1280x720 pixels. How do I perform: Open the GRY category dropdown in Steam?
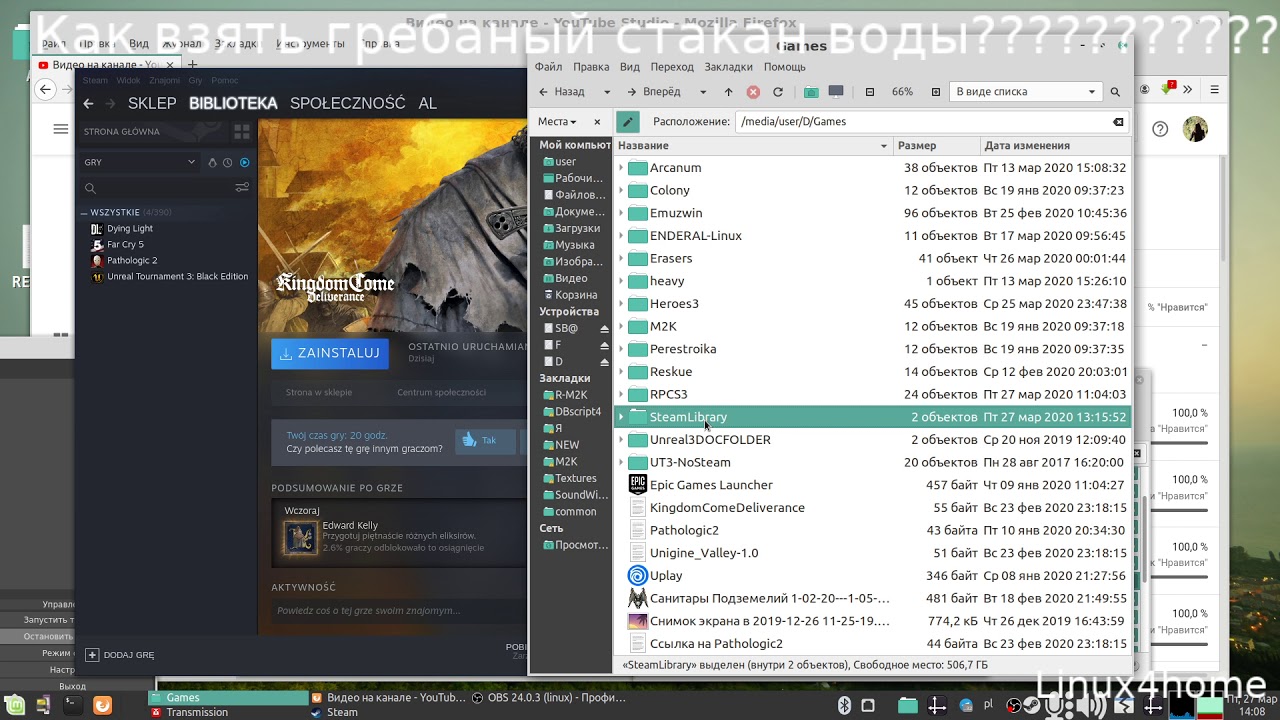pyautogui.click(x=140, y=162)
